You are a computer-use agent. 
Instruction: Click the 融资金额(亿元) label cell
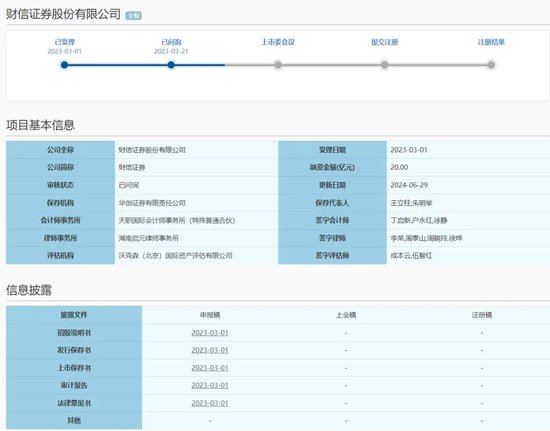click(x=332, y=167)
